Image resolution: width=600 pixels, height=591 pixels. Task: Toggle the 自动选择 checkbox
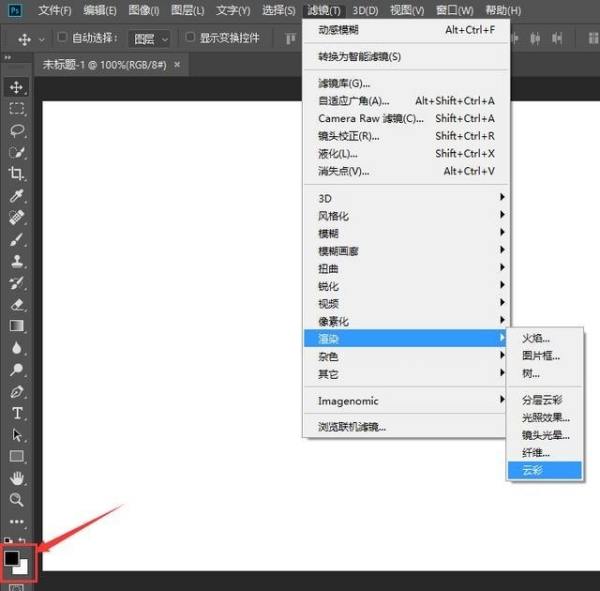click(x=62, y=38)
